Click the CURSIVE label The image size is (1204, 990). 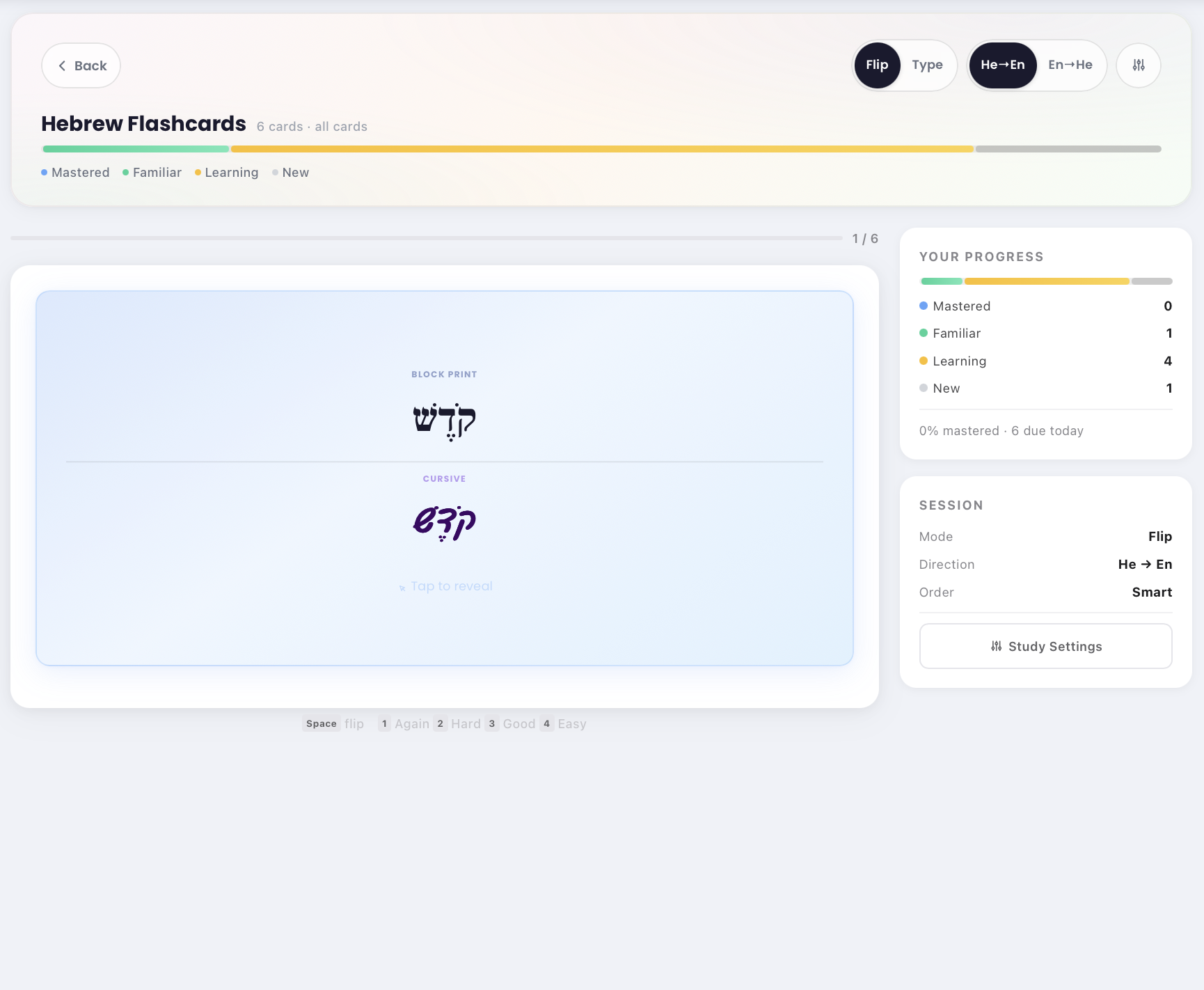pos(444,479)
